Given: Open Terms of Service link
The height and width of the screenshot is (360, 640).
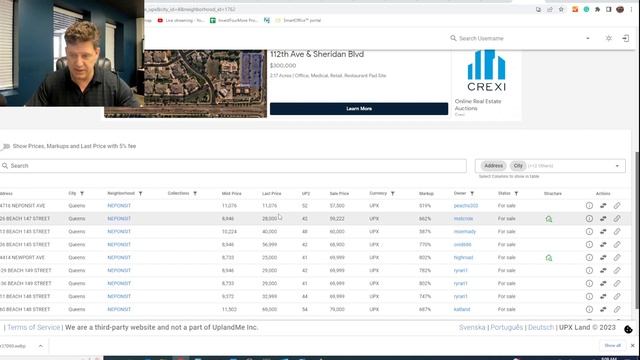Looking at the screenshot, I should (33, 327).
